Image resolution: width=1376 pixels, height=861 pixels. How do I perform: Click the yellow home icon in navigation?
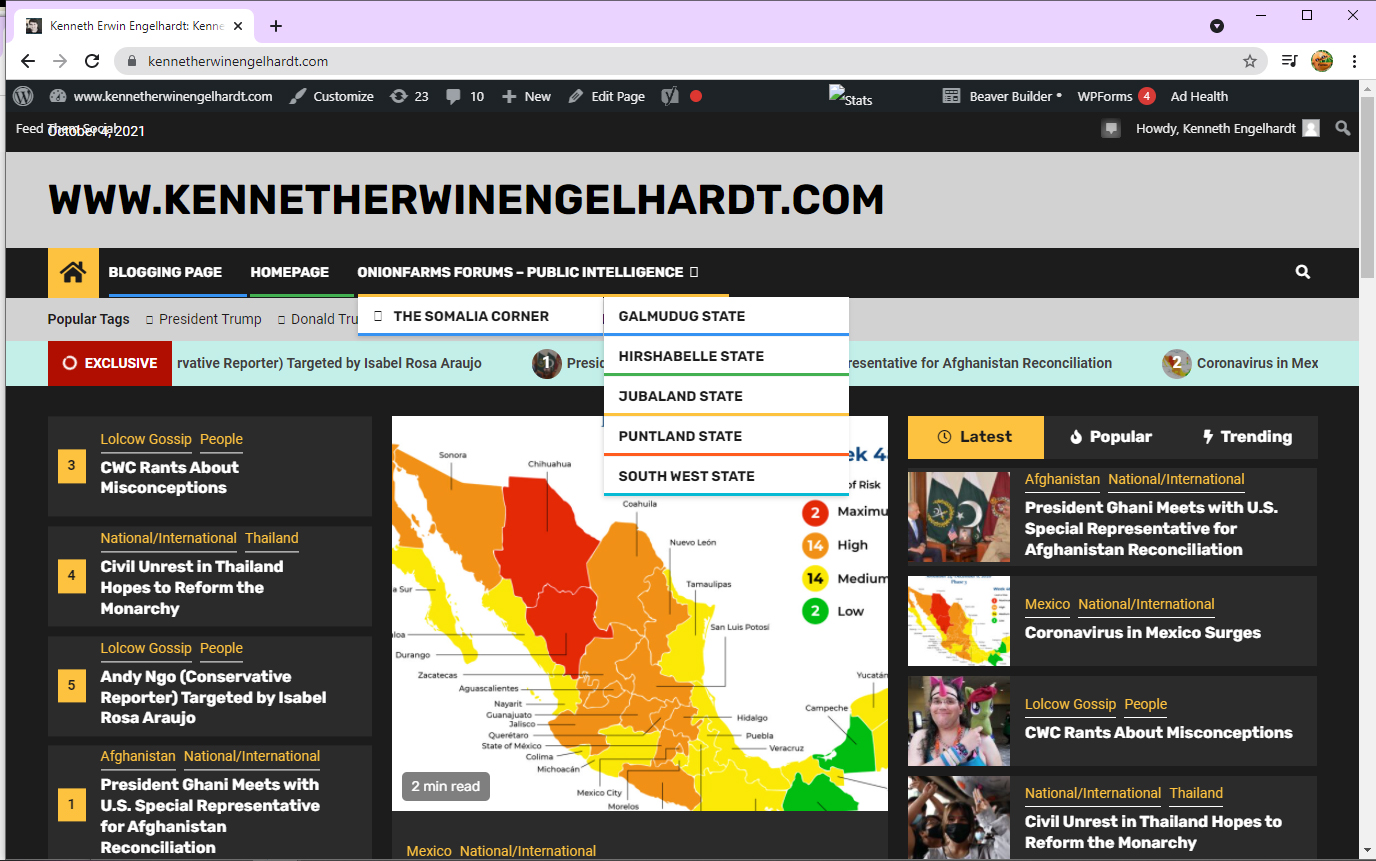(73, 272)
